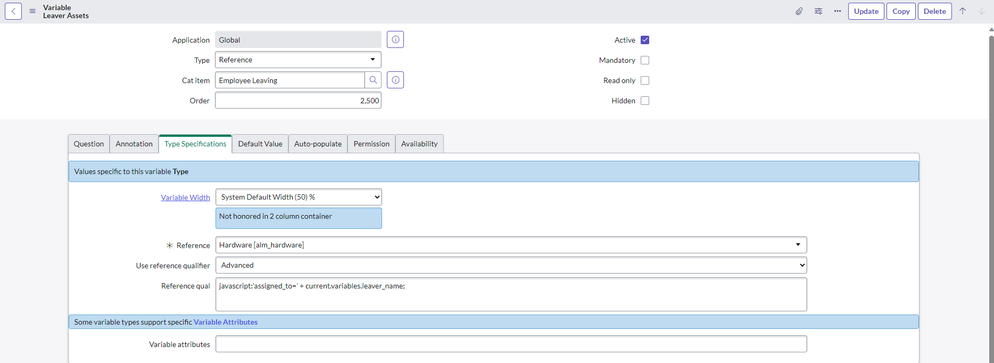Open the Type dropdown showing Reference
The width and height of the screenshot is (994, 363).
tap(299, 60)
